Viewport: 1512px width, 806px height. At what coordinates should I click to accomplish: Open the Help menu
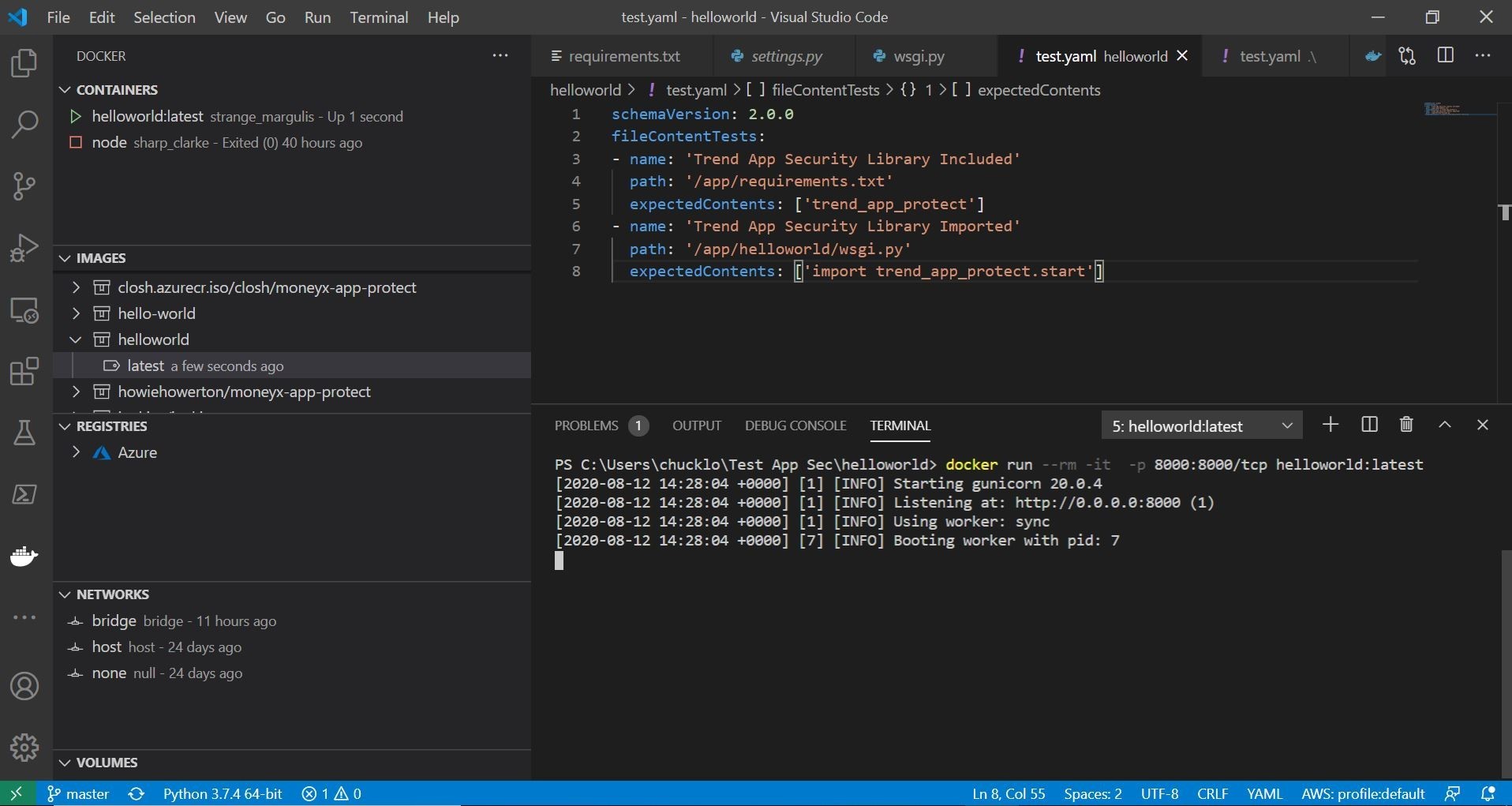click(x=443, y=17)
